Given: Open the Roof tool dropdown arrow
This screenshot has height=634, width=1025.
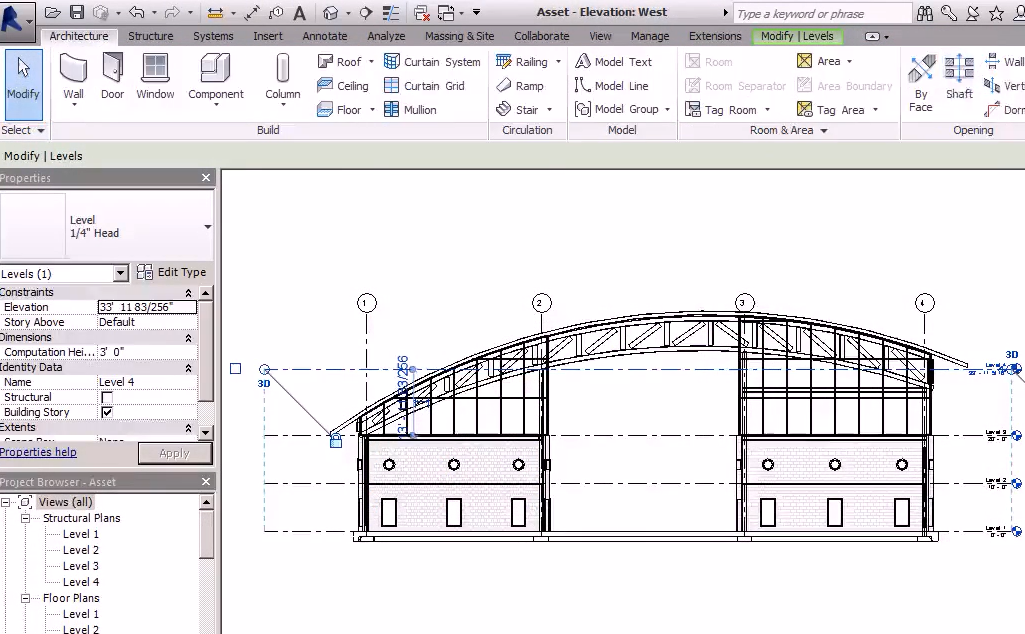Looking at the screenshot, I should pos(371,62).
